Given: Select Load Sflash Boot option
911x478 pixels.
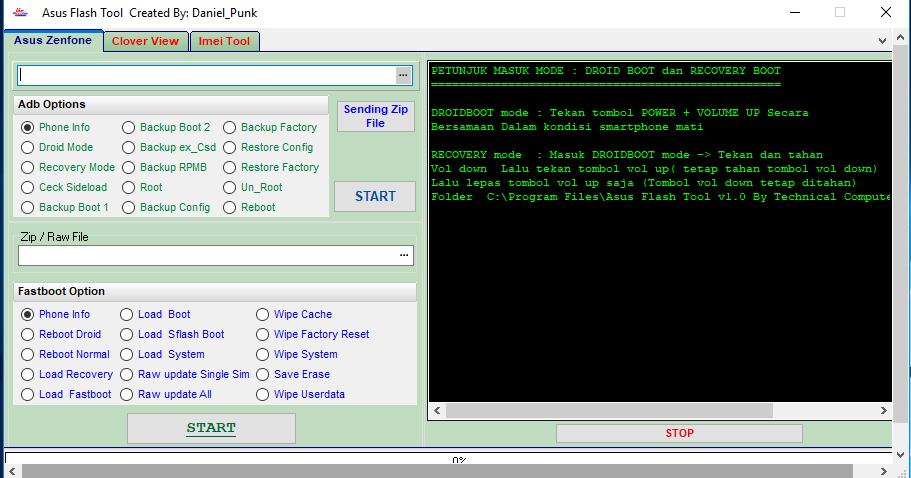Looking at the screenshot, I should [x=172, y=335].
